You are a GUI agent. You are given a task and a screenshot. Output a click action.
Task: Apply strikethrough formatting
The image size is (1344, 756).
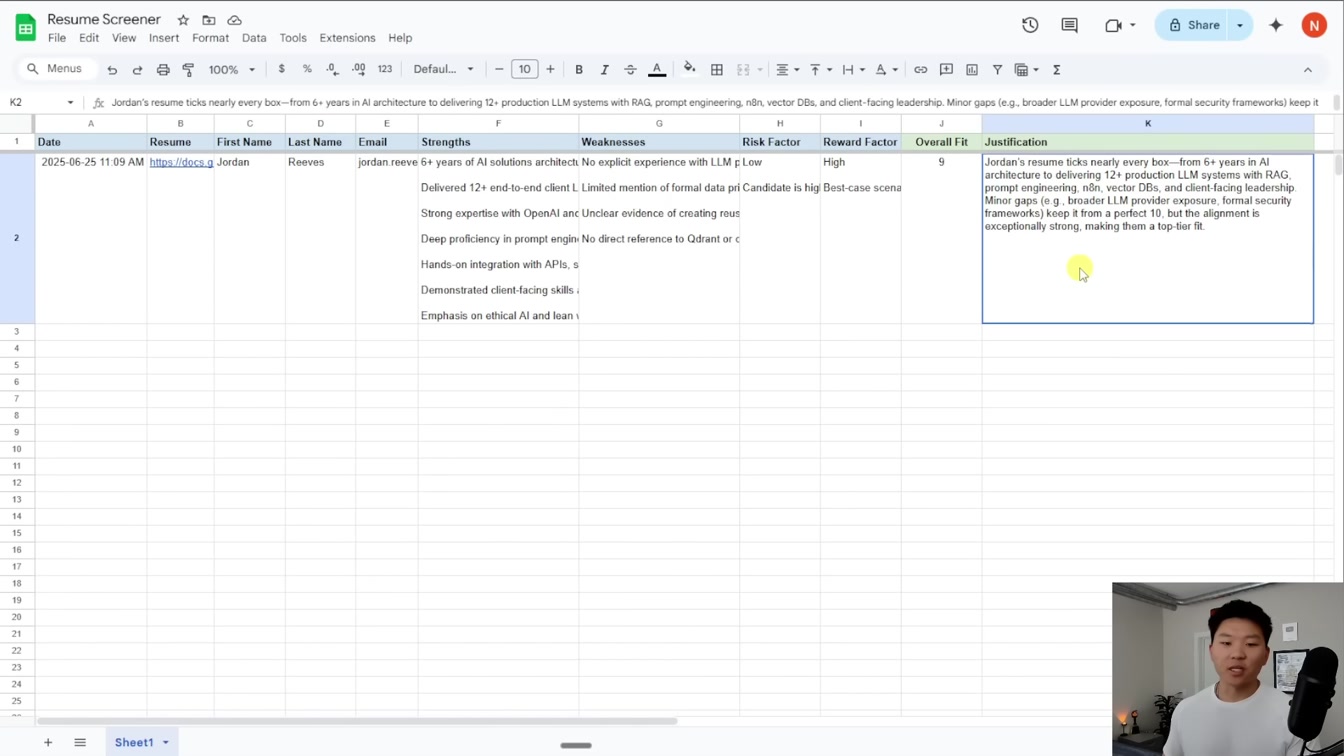click(630, 69)
